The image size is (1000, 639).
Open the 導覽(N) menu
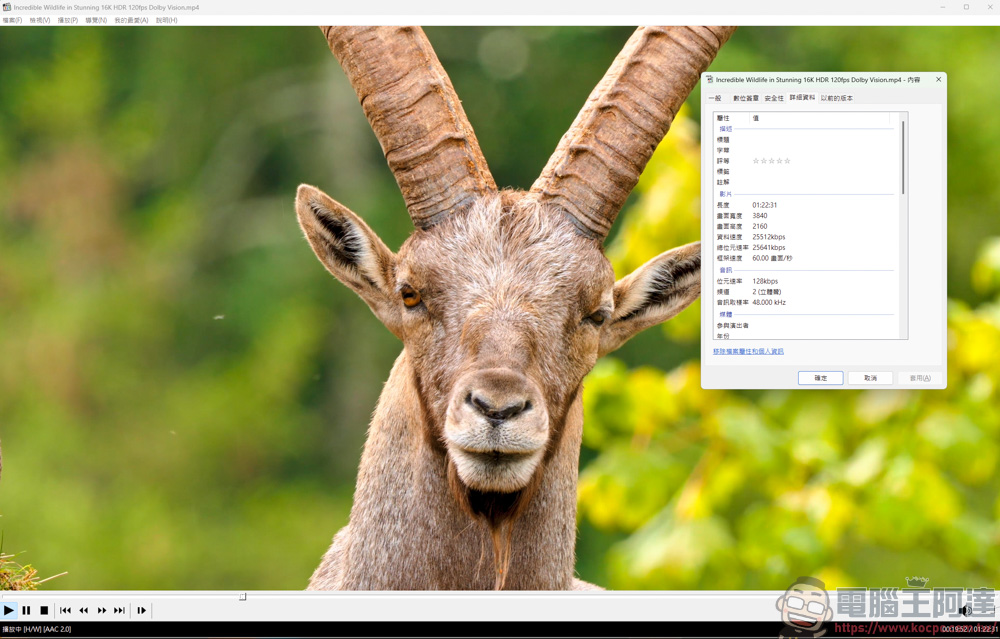point(96,20)
